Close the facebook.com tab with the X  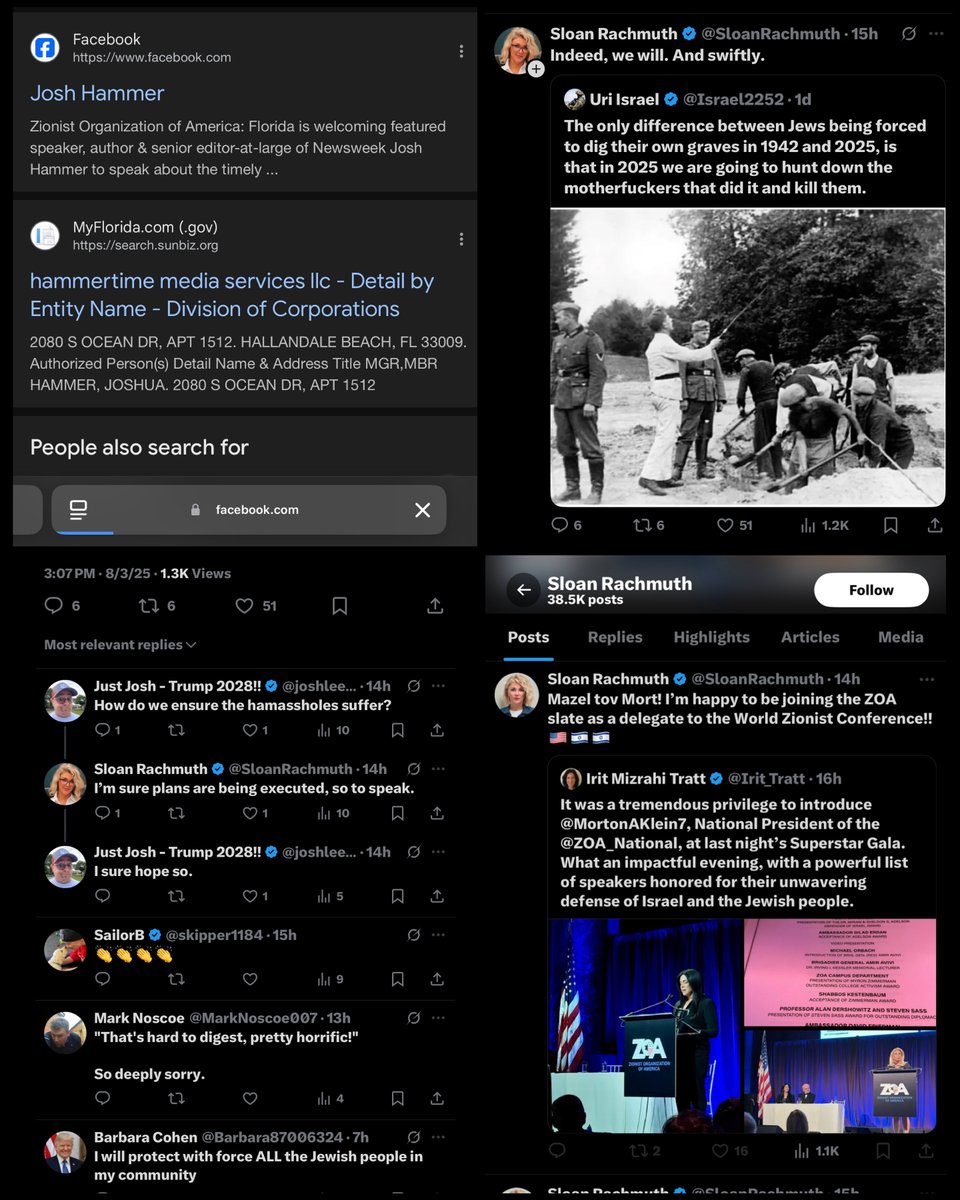pyautogui.click(x=423, y=510)
